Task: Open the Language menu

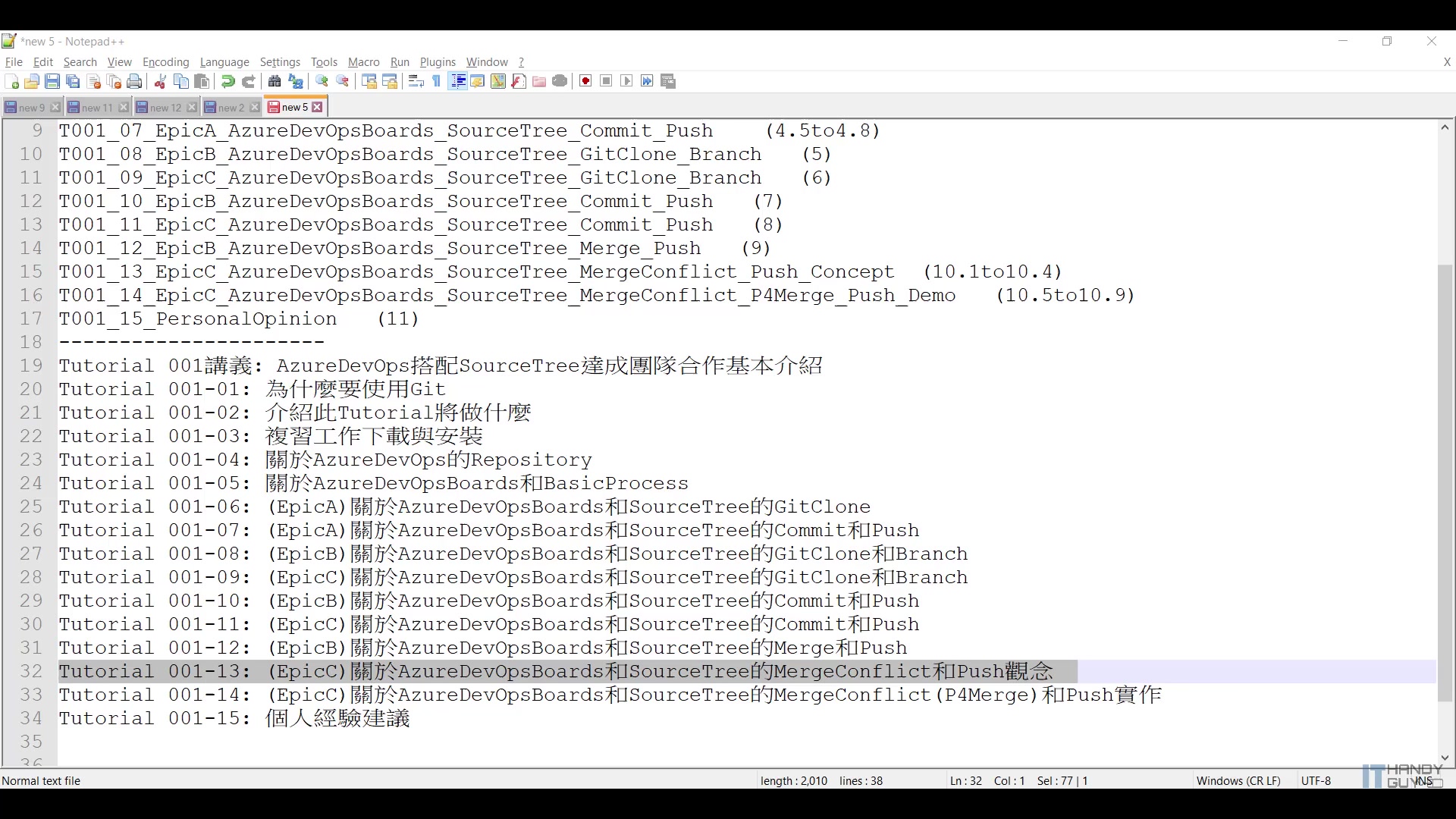Action: (224, 62)
